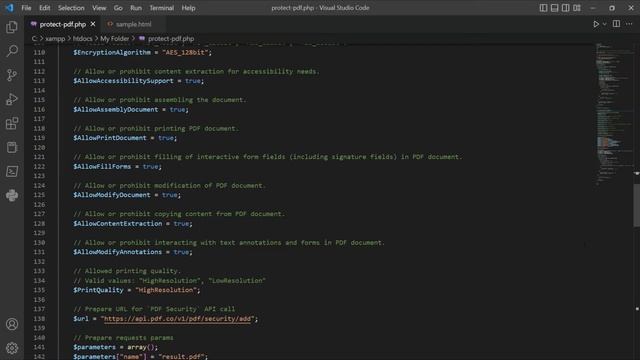Image resolution: width=640 pixels, height=360 pixels.
Task: Click the "HighResolution" string on line 135
Action: (166, 290)
